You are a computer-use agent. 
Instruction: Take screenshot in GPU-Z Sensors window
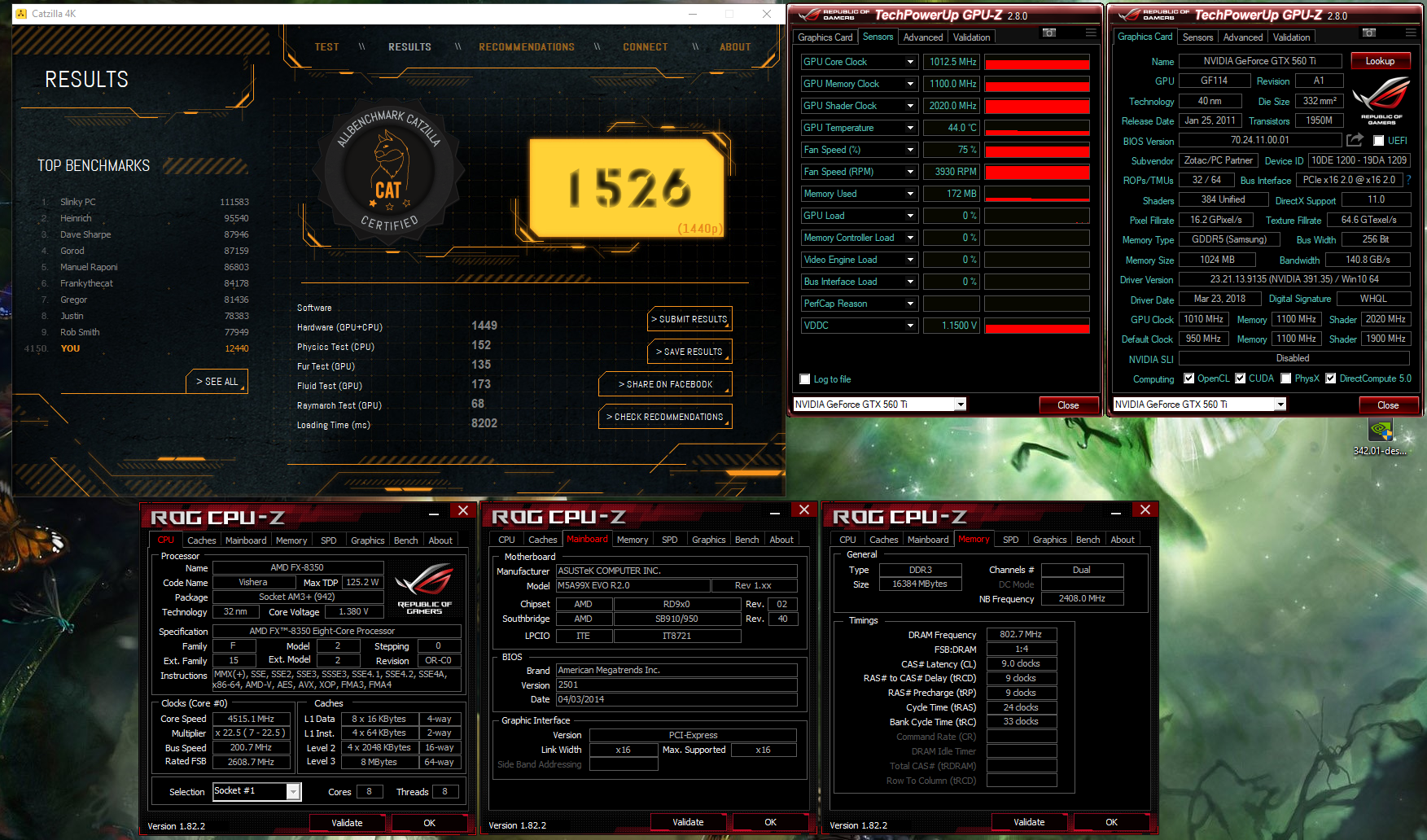point(1049,33)
